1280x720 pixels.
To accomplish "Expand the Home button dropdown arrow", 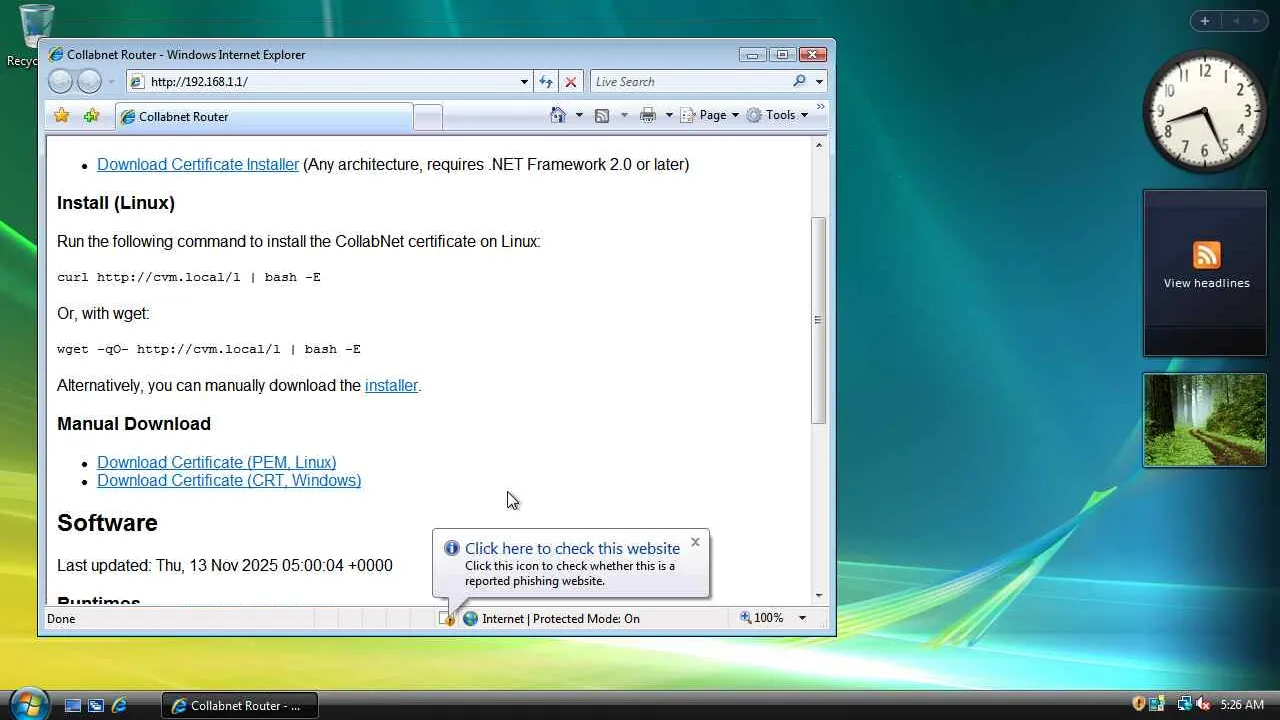I will 579,115.
